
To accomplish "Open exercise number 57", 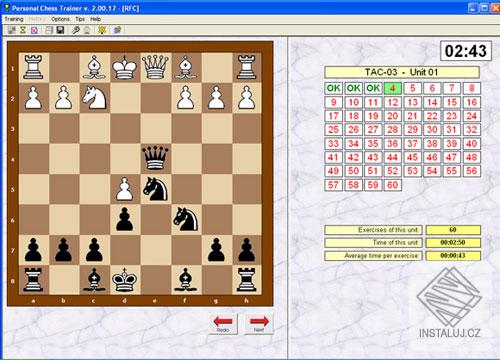I will tap(334, 185).
